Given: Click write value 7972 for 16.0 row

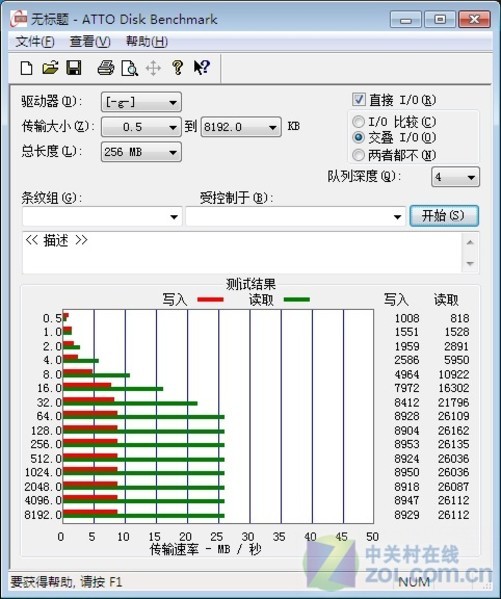Looking at the screenshot, I should pos(407,388).
